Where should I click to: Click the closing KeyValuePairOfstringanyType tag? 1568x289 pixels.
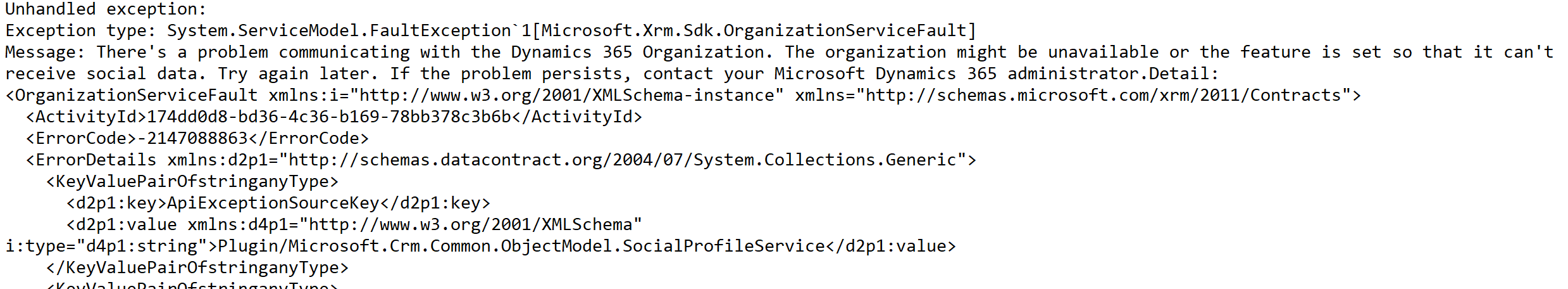(197, 267)
